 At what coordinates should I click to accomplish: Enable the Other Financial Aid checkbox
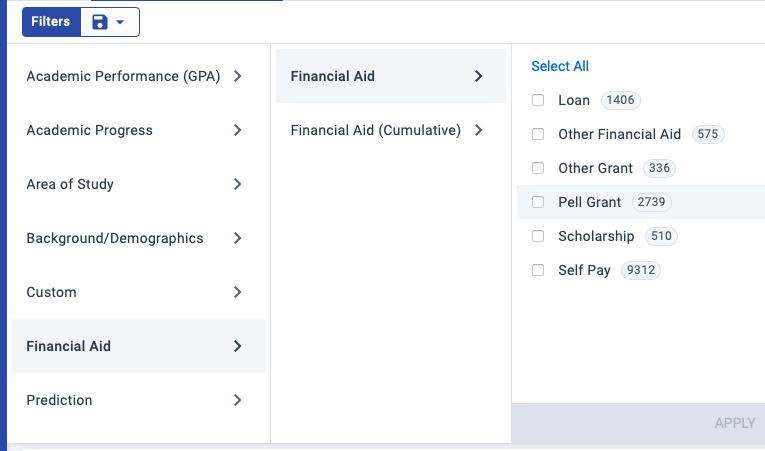(x=538, y=134)
